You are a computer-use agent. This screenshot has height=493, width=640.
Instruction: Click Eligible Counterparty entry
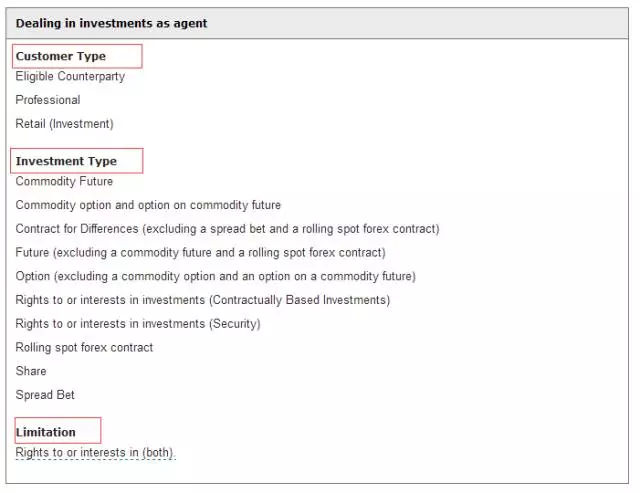tap(70, 76)
